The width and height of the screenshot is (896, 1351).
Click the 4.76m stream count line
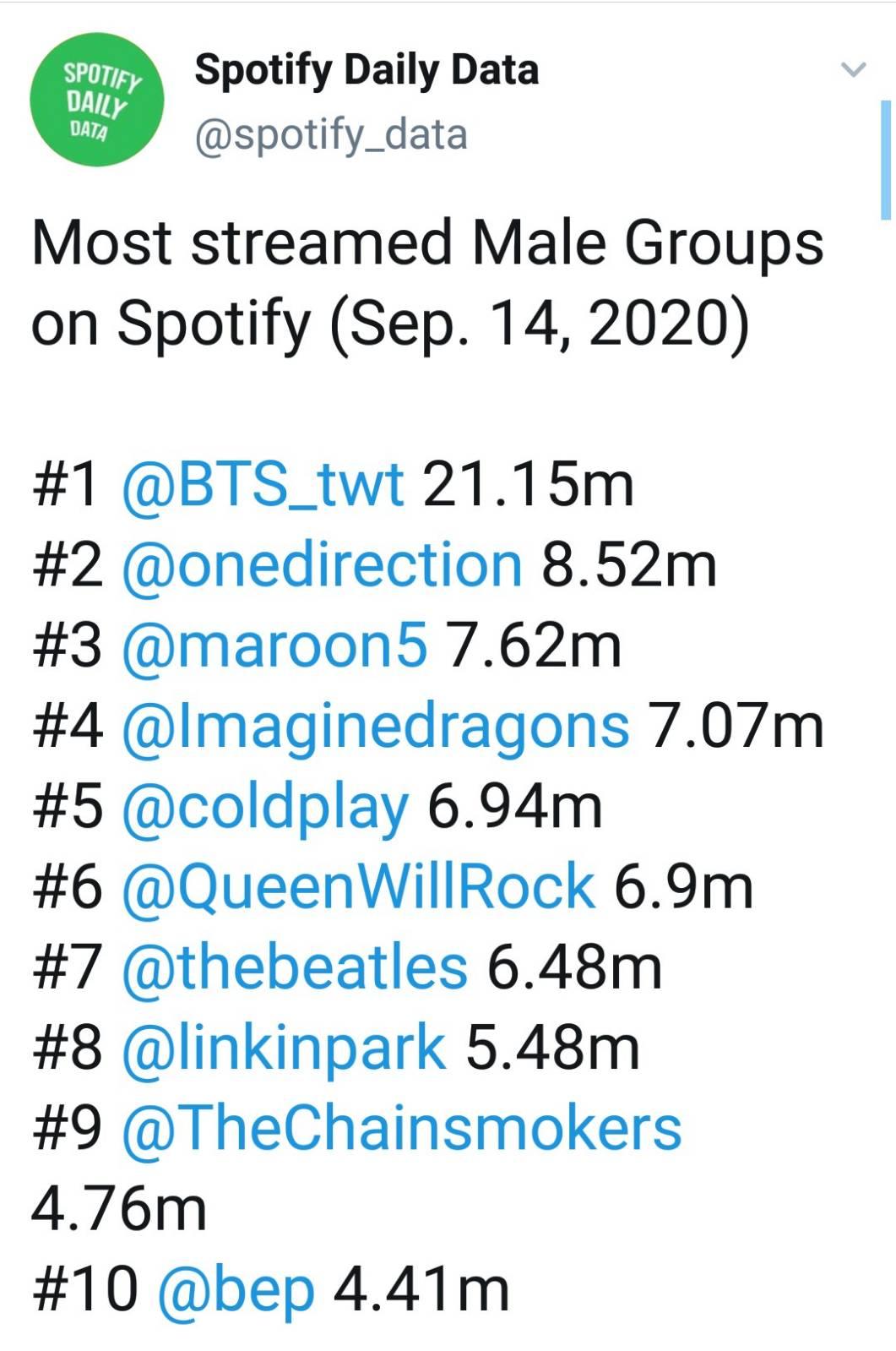119,1208
